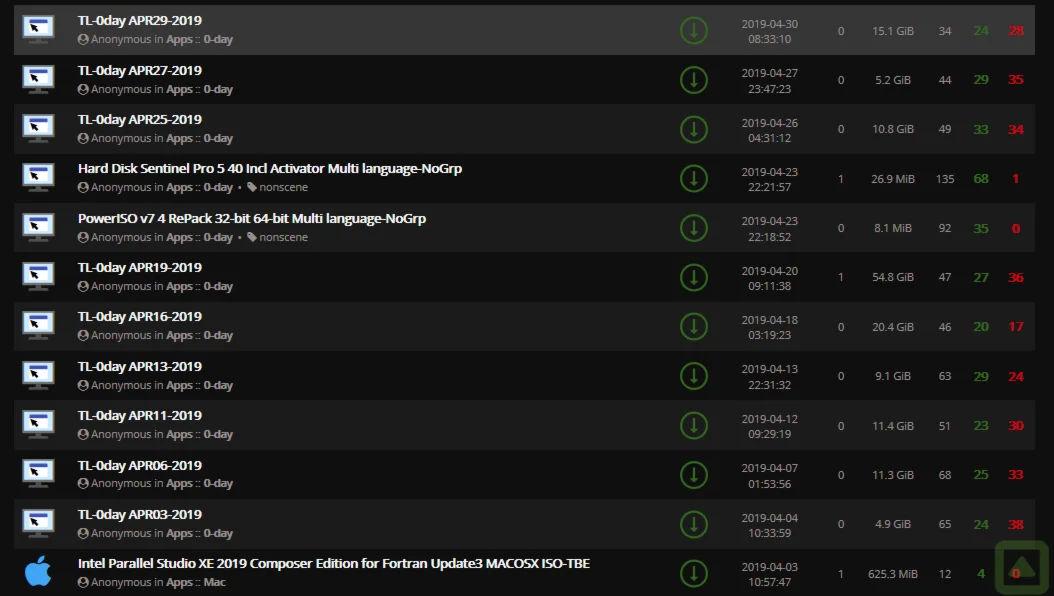Screen dimensions: 1054x596
Task: Click 26.9 MiB size of Hard Disk Sentinel
Action: [x=893, y=179]
